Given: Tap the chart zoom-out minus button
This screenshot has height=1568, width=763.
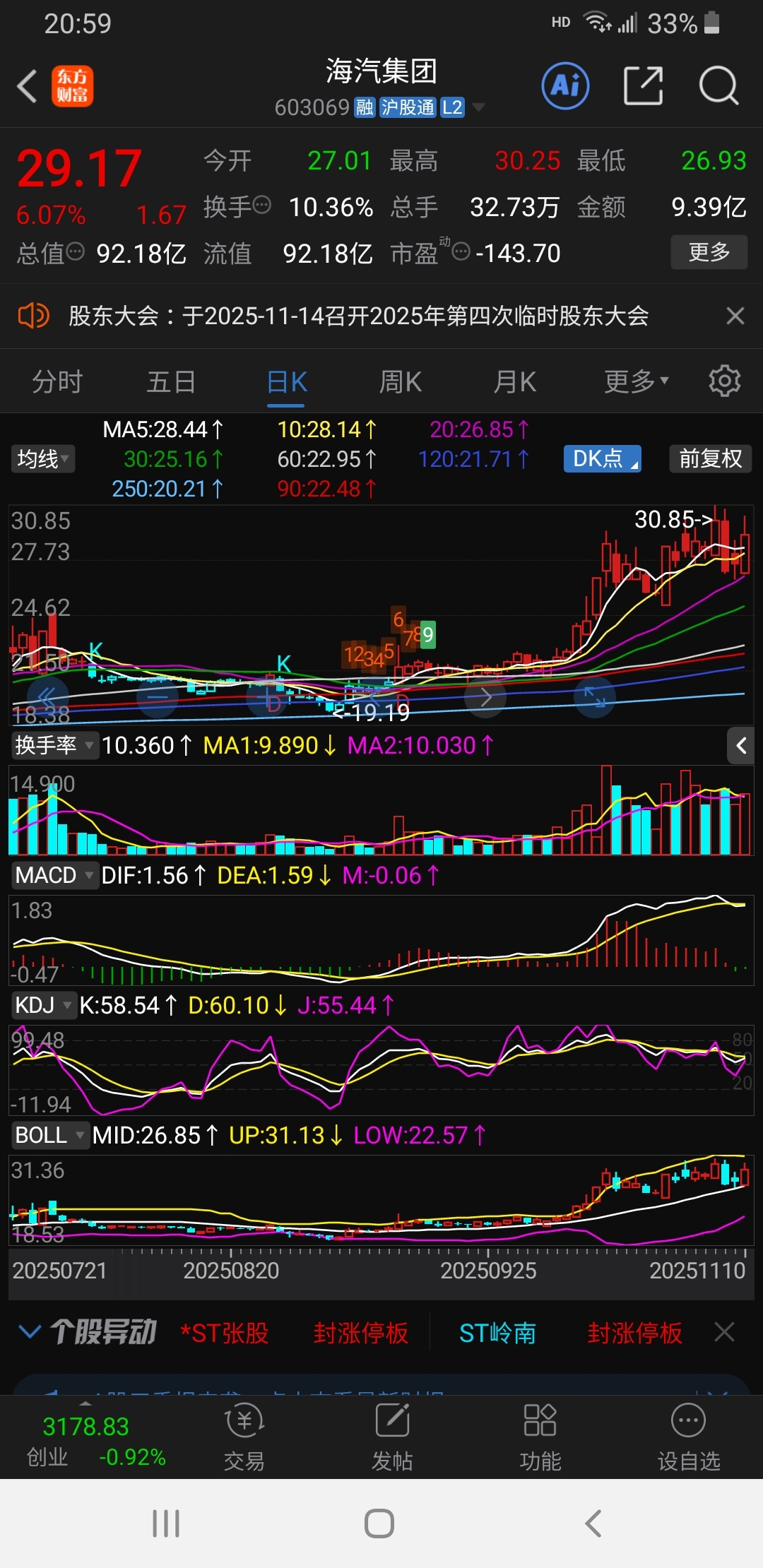Looking at the screenshot, I should pyautogui.click(x=158, y=697).
